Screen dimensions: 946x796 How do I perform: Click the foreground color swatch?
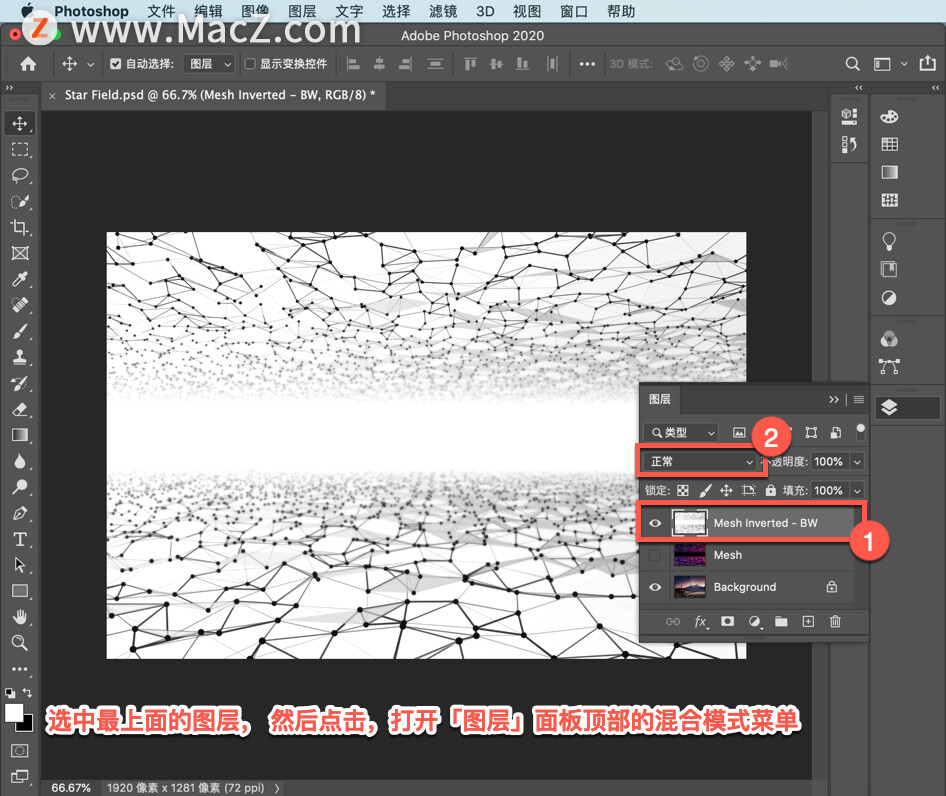point(15,713)
